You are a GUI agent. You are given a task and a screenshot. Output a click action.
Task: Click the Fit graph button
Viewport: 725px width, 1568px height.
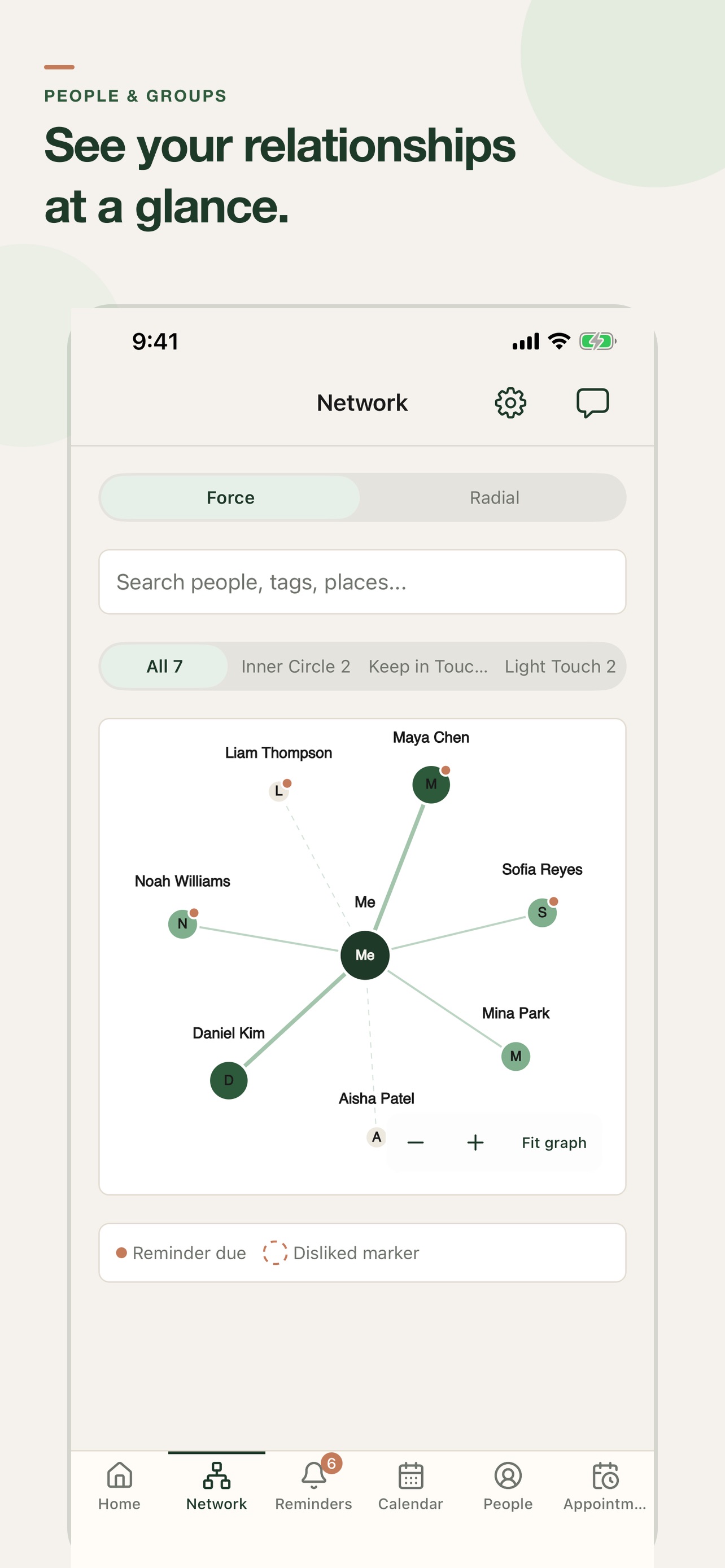pyautogui.click(x=554, y=1142)
